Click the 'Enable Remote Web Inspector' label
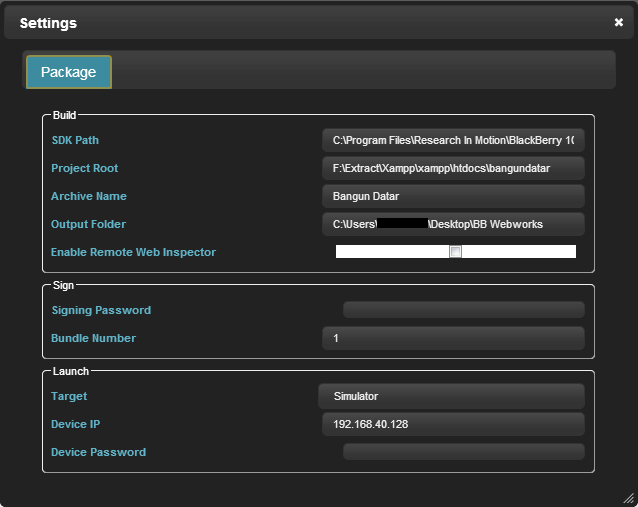 pos(133,252)
